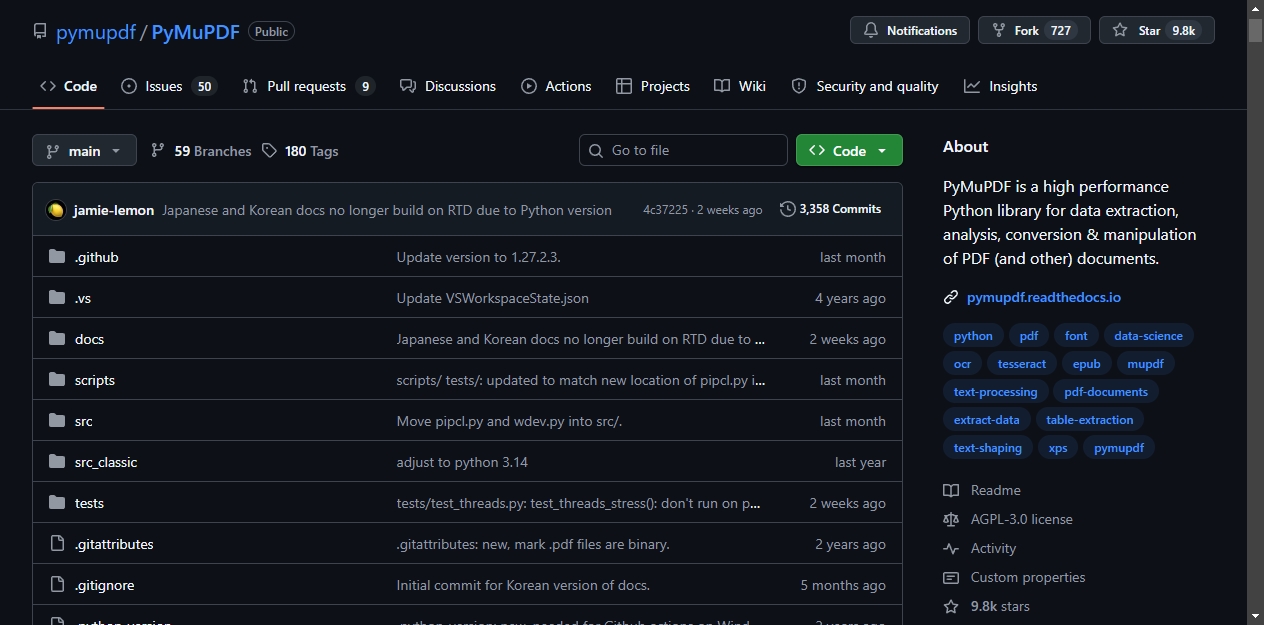This screenshot has height=625, width=1264.
Task: Click file icon of .gitattributes row
Action: pyautogui.click(x=57, y=544)
